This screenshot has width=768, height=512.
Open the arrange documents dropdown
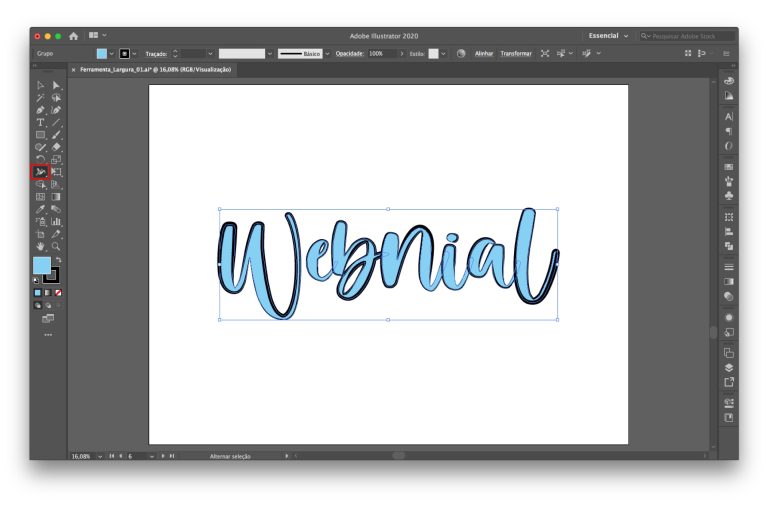pyautogui.click(x=97, y=35)
